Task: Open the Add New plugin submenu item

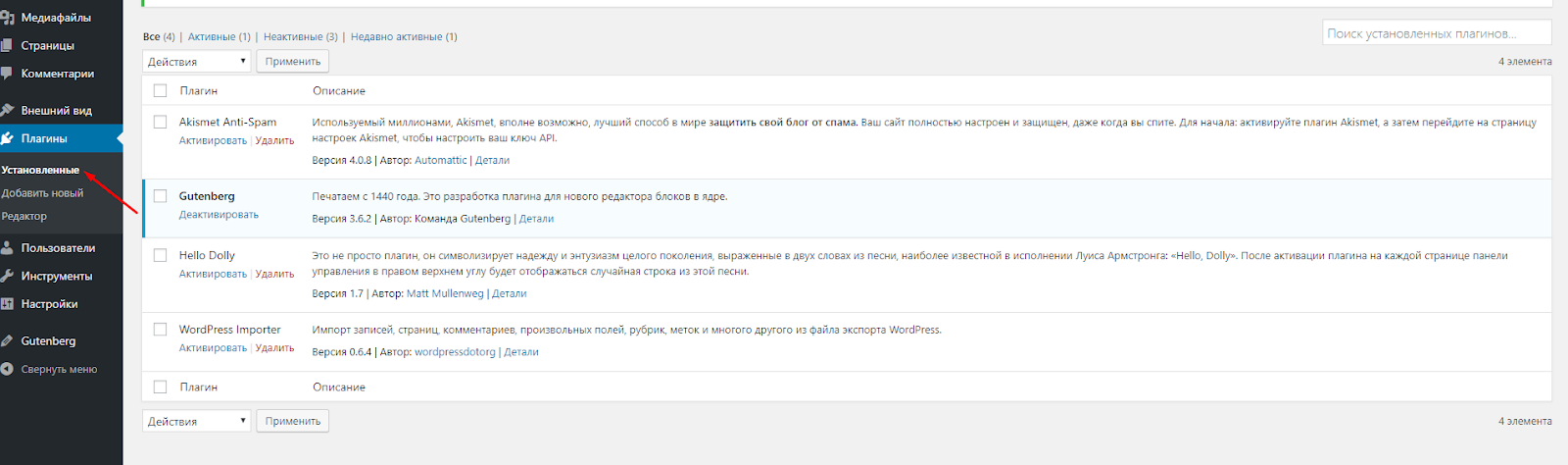Action: coord(42,193)
